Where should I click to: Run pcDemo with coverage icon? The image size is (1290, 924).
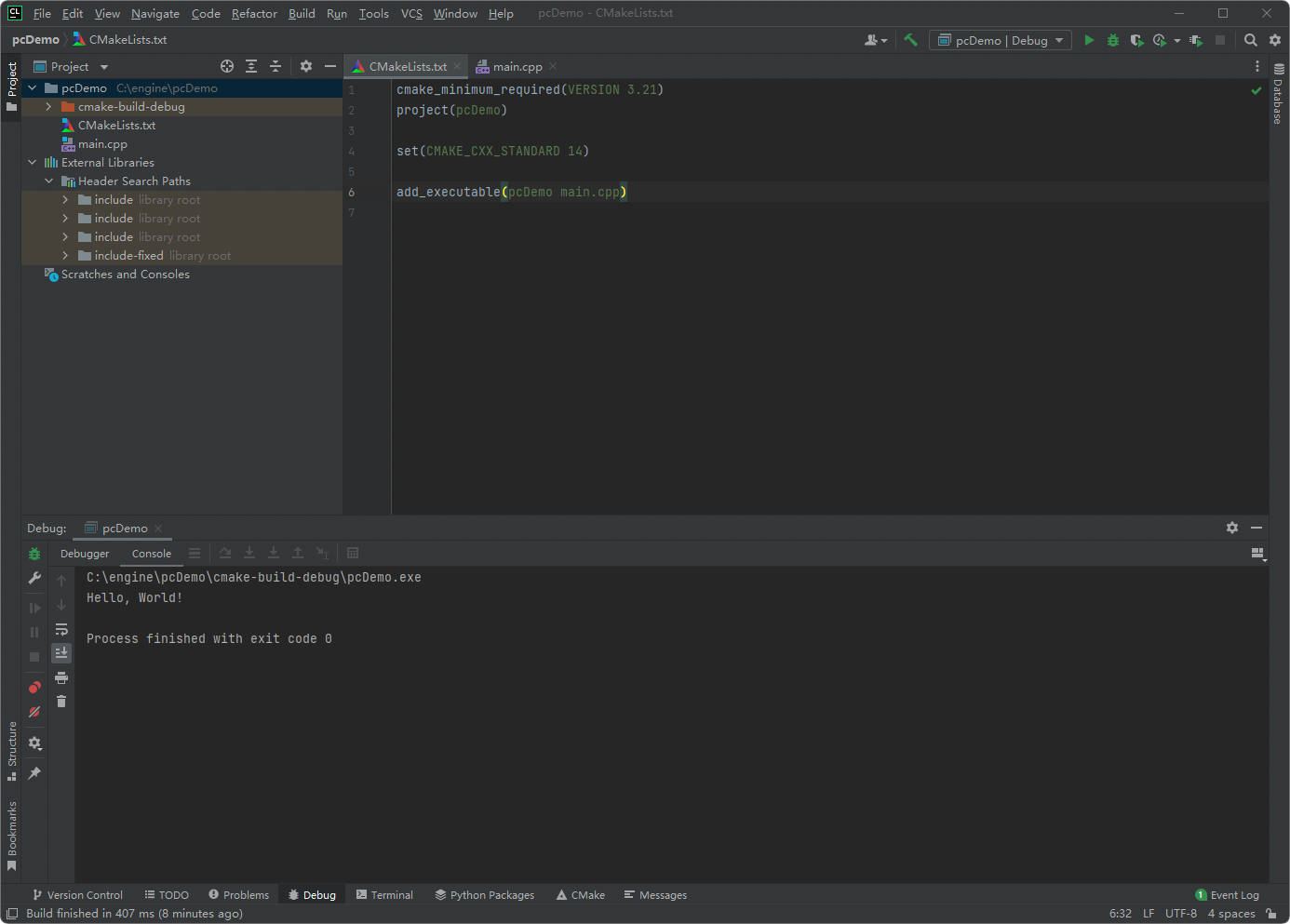pos(1136,40)
